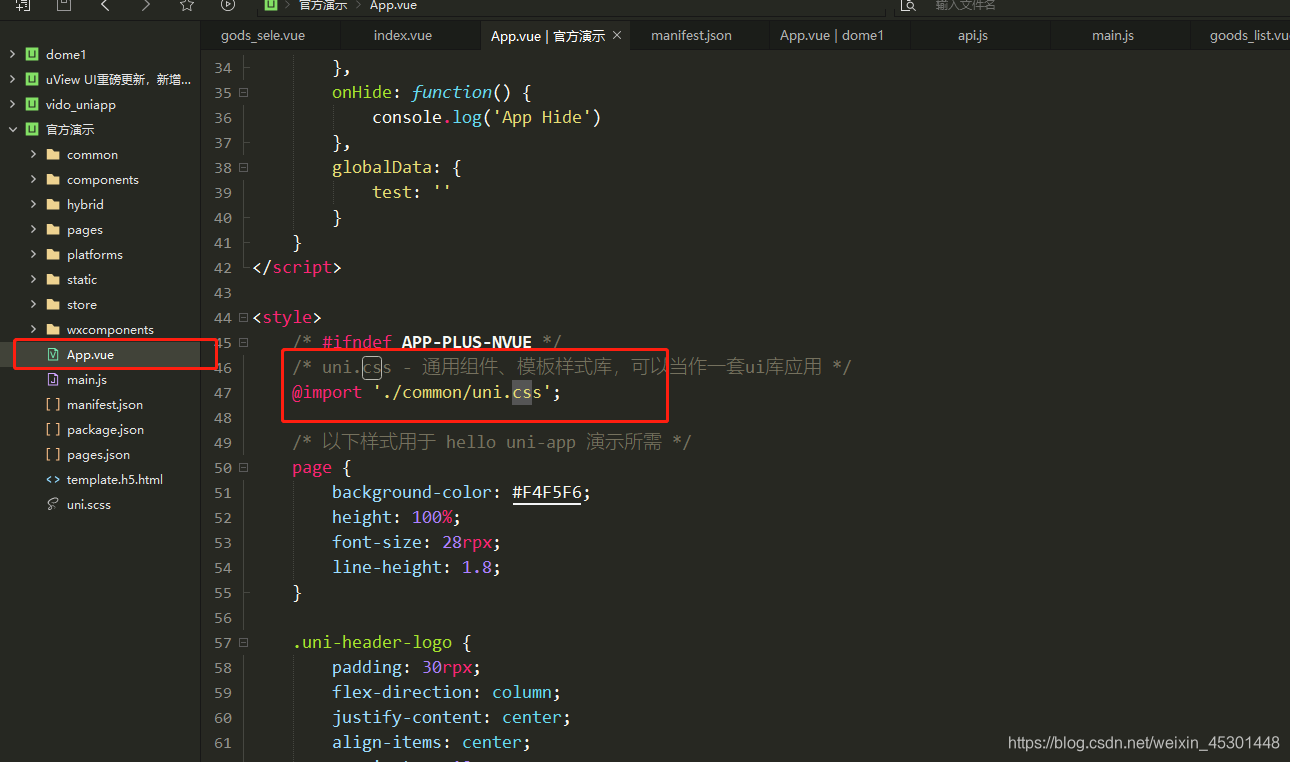Open pages.json in the project tree
The image size is (1290, 762).
tap(98, 454)
